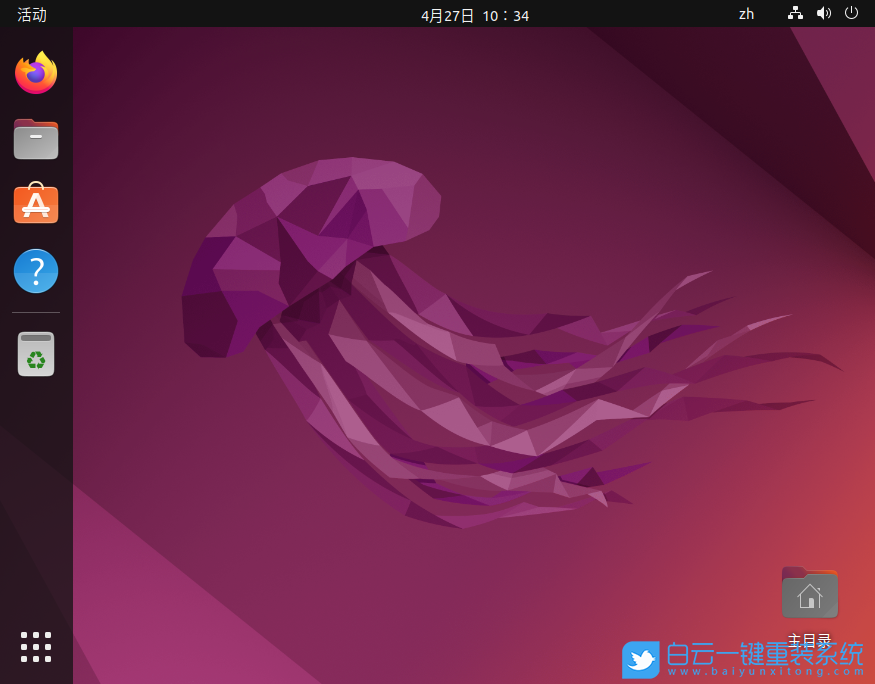Open the 活动 Activities overview

(x=30, y=15)
